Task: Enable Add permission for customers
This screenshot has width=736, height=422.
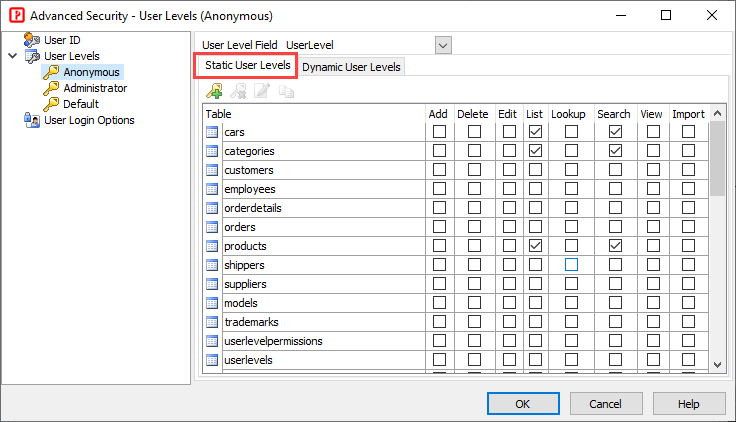Action: pyautogui.click(x=438, y=170)
